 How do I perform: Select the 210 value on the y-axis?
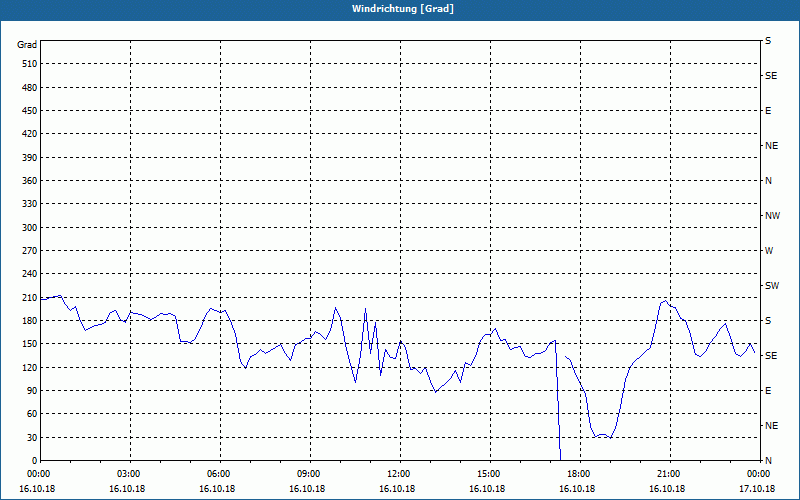[x=30, y=297]
